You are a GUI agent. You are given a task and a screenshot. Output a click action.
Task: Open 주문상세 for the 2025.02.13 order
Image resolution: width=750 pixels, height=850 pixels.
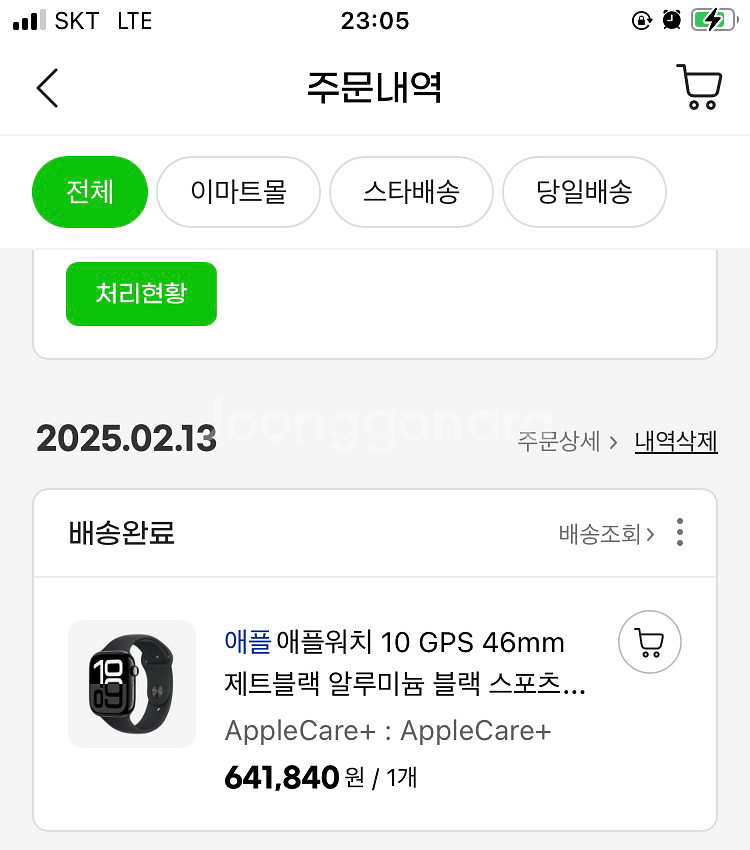[567, 441]
